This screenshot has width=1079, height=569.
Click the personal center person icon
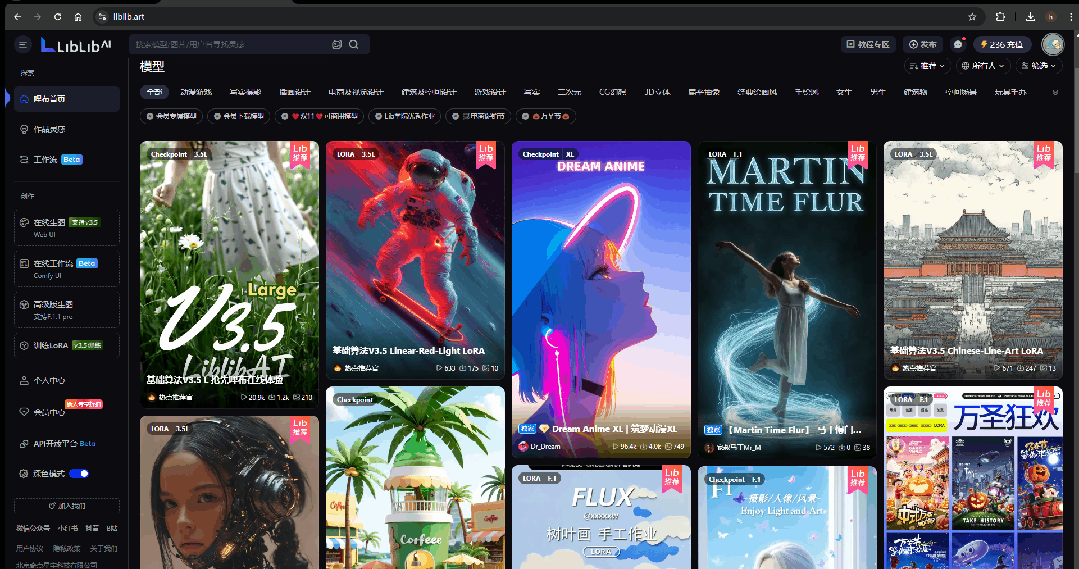24,380
